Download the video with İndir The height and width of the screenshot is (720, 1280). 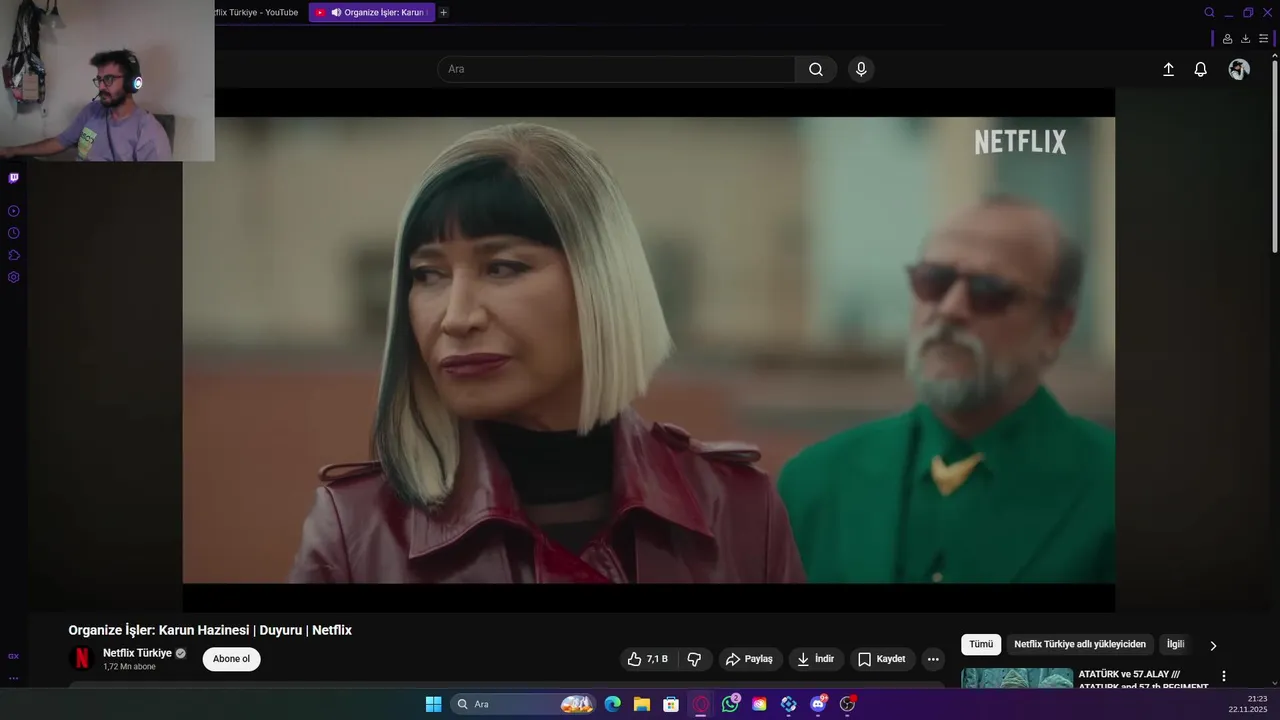(x=815, y=659)
